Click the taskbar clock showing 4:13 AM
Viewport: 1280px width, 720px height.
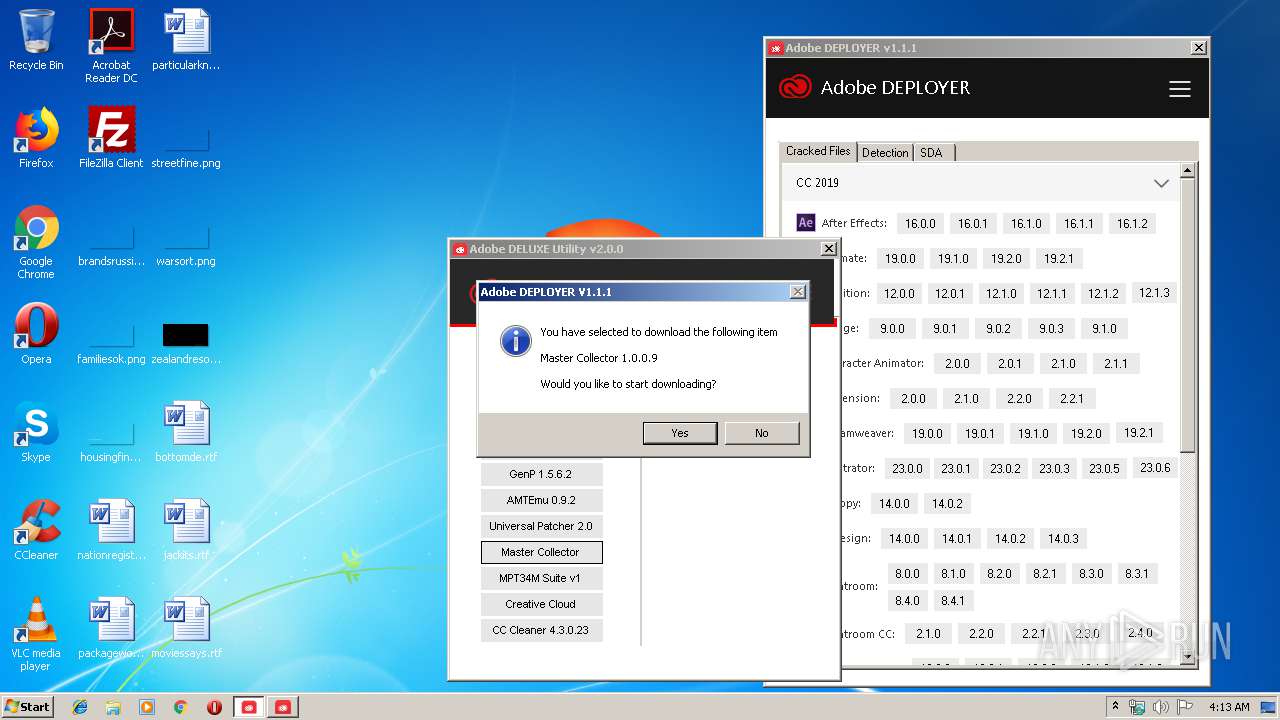tap(1229, 707)
